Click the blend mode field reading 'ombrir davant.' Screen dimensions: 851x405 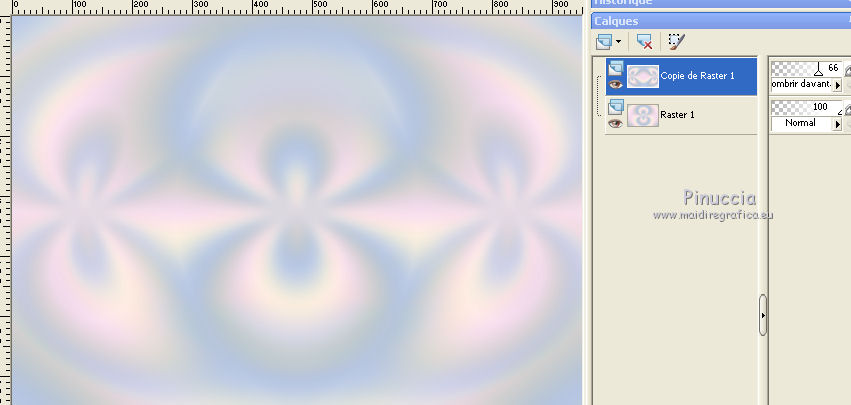point(802,85)
